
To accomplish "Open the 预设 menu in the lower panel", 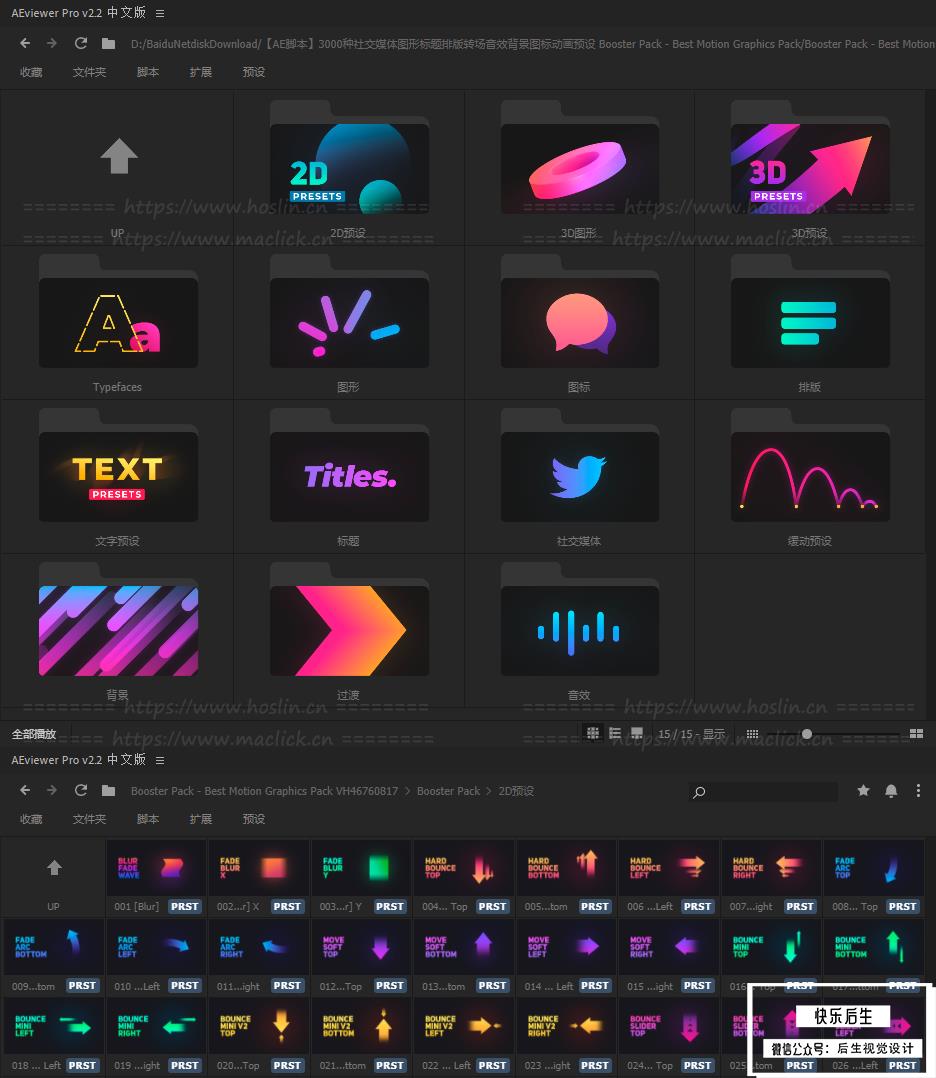I will pos(254,819).
